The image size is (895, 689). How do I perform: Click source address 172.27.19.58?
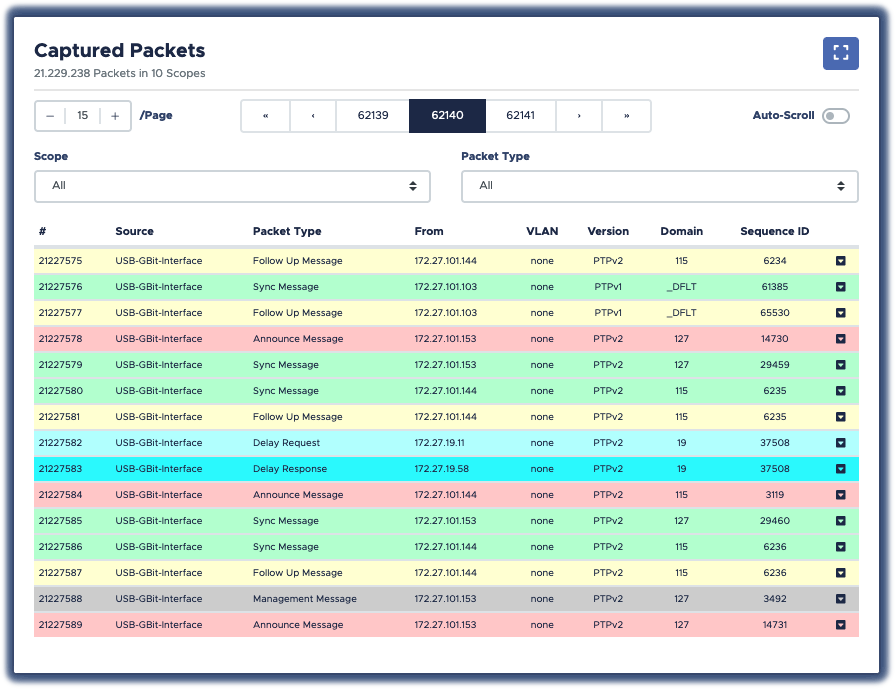coord(442,469)
